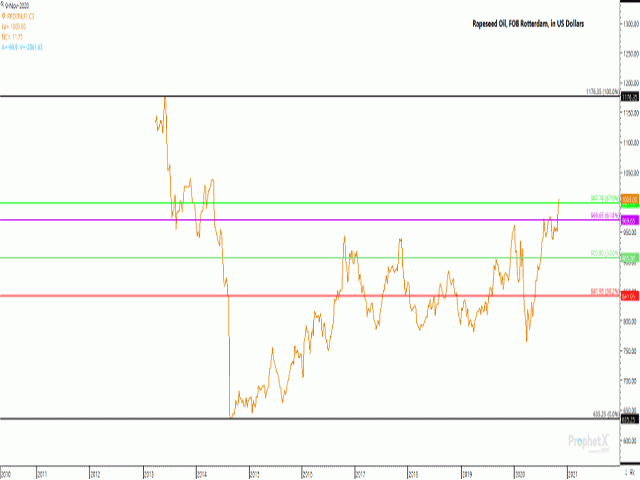Select the 0.0% Fibonacci level label
Viewport: 640px width, 480px height.
tap(606, 414)
